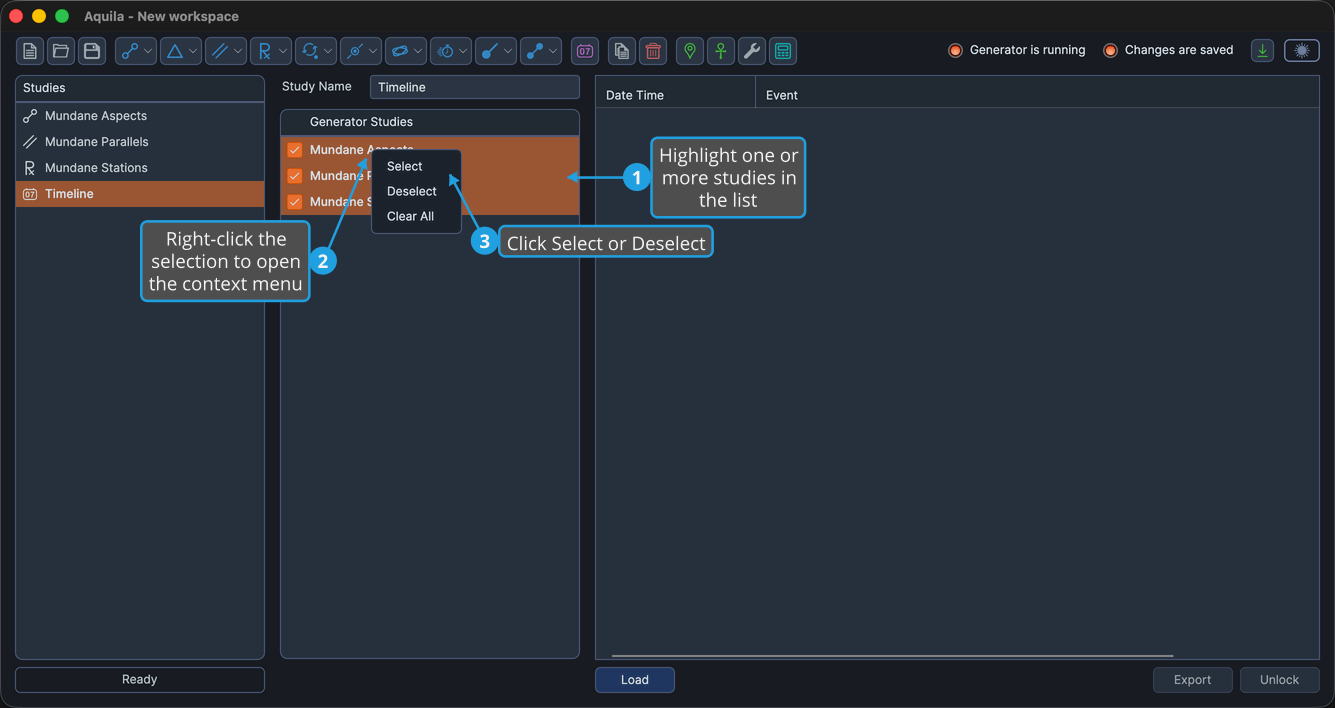Click the Study Name input field

[475, 87]
